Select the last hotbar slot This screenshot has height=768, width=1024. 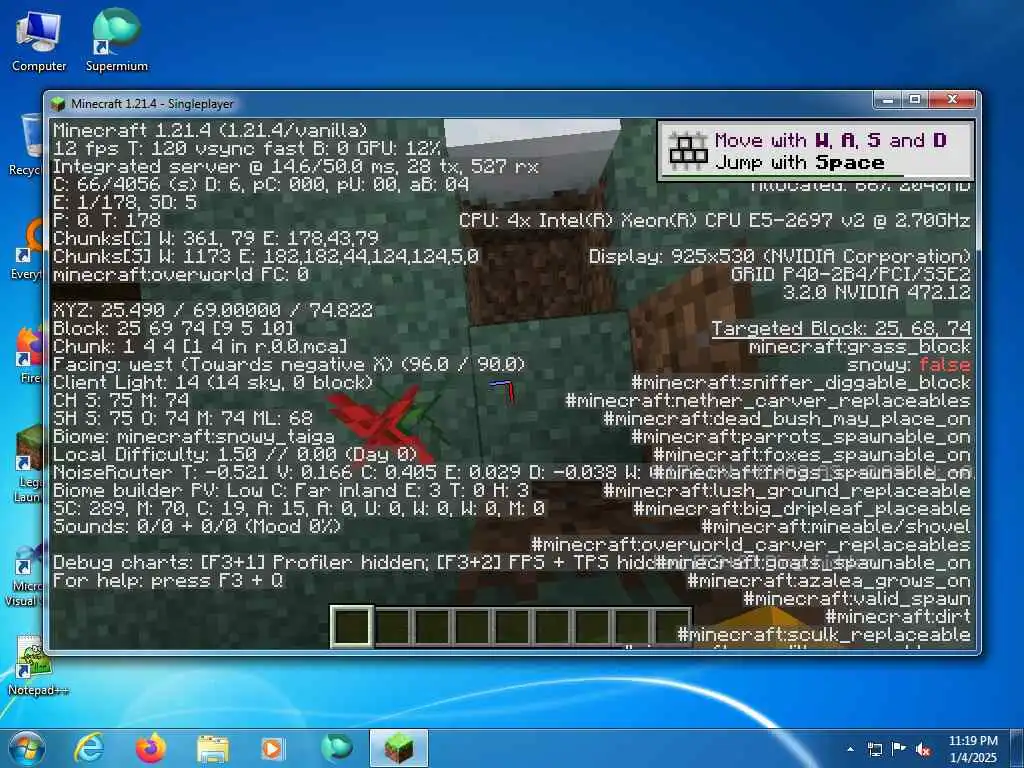point(673,627)
